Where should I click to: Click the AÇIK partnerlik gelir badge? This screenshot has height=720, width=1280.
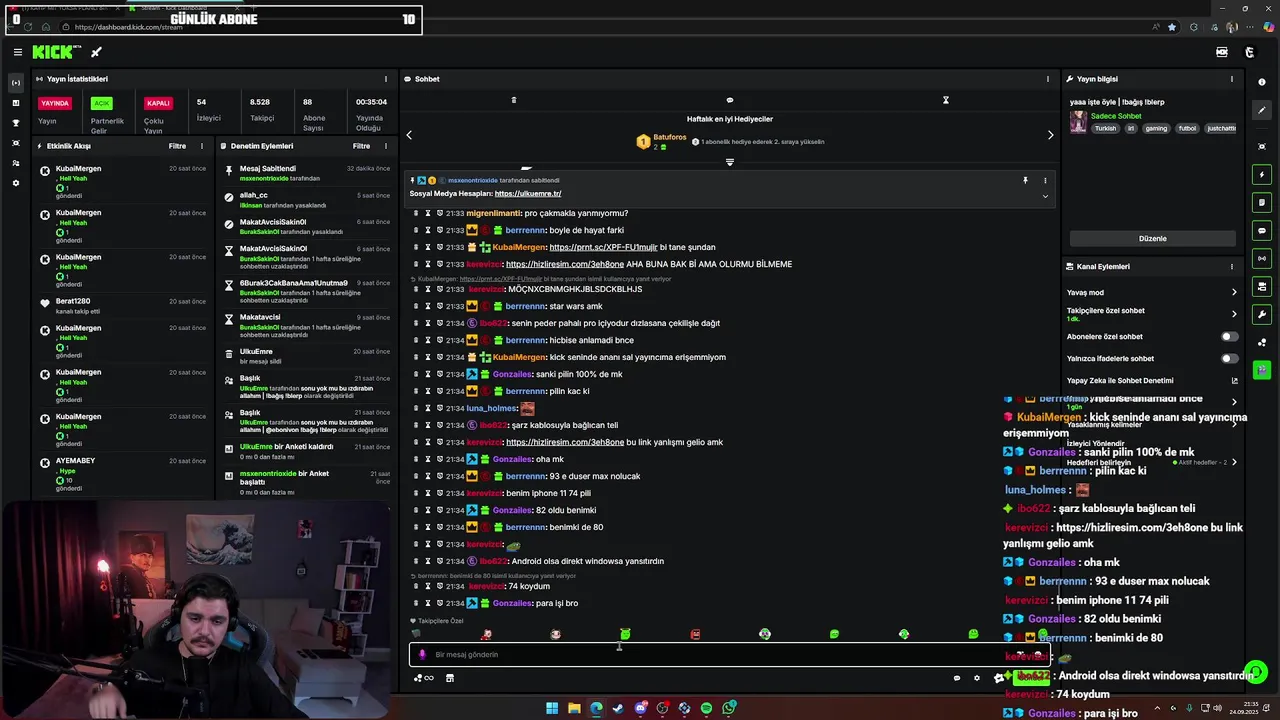pos(101,104)
